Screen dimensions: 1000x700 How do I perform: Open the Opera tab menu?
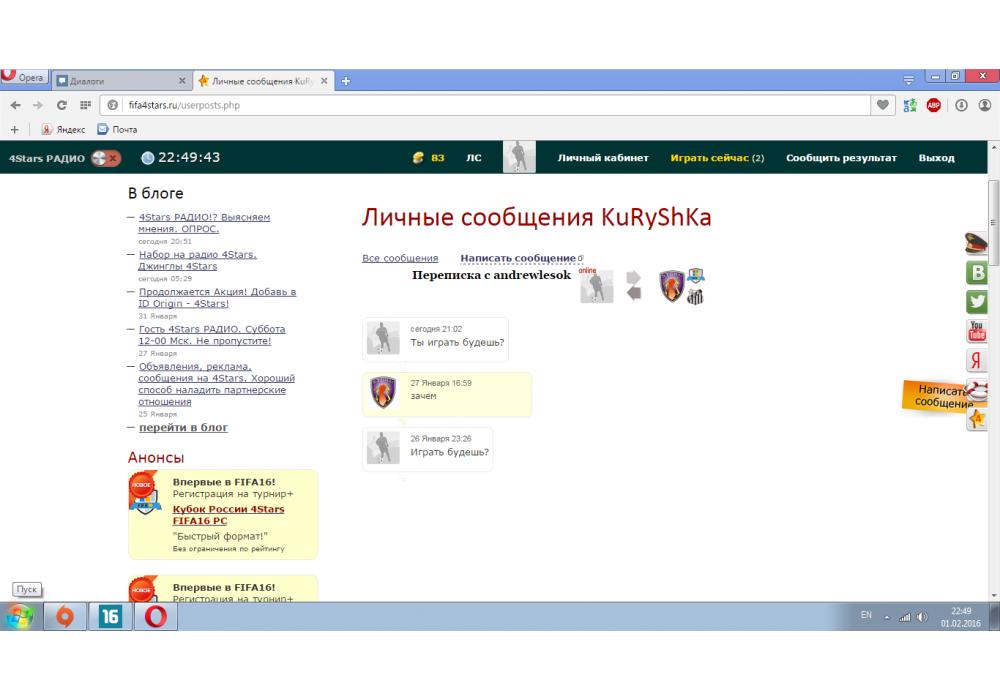click(909, 80)
